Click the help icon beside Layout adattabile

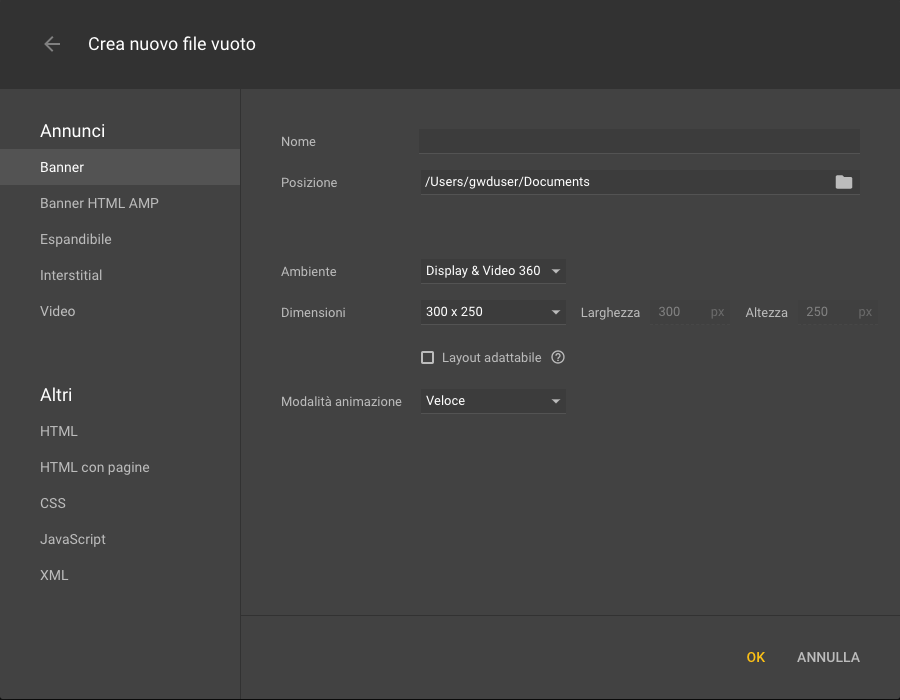(x=558, y=357)
